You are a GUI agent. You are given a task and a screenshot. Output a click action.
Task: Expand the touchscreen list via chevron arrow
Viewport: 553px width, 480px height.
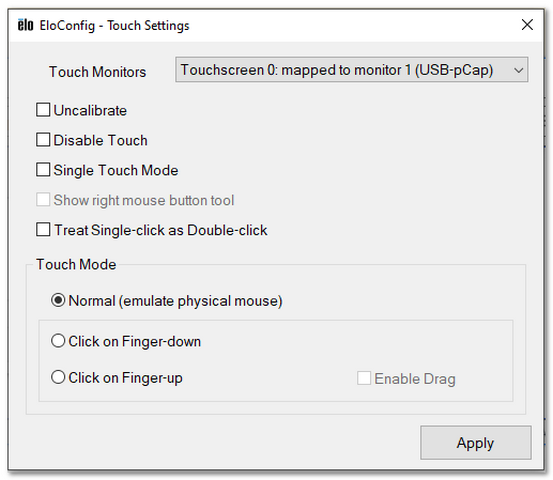[518, 70]
